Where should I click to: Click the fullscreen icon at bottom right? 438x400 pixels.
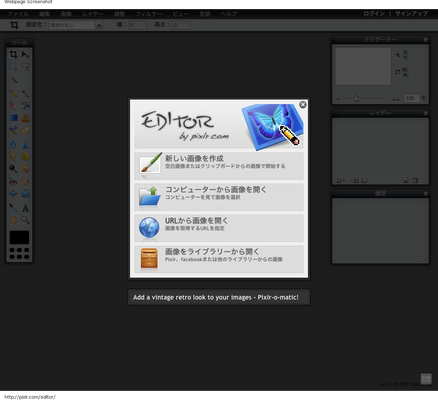click(x=426, y=379)
